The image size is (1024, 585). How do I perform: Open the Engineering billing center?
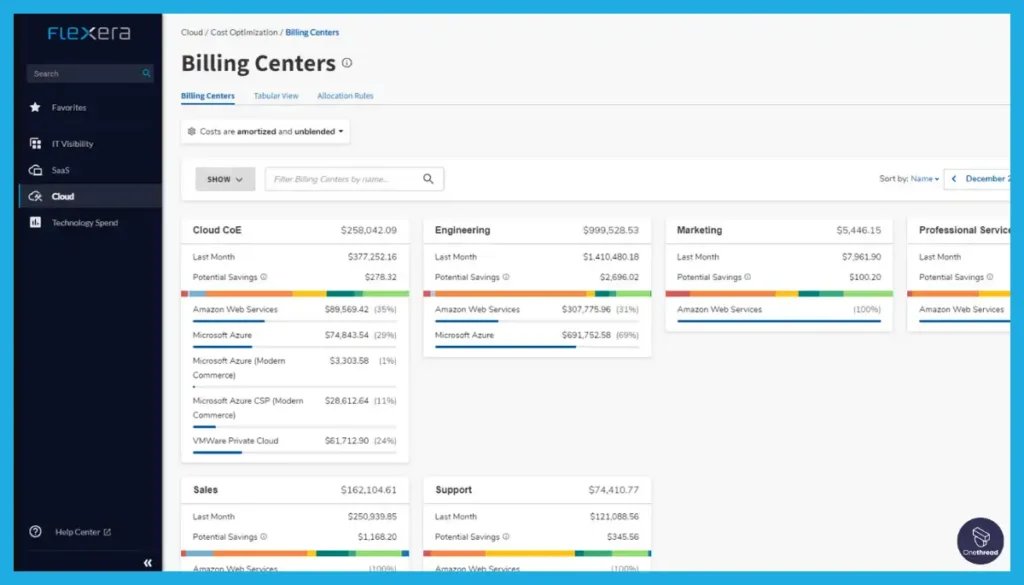pos(462,230)
